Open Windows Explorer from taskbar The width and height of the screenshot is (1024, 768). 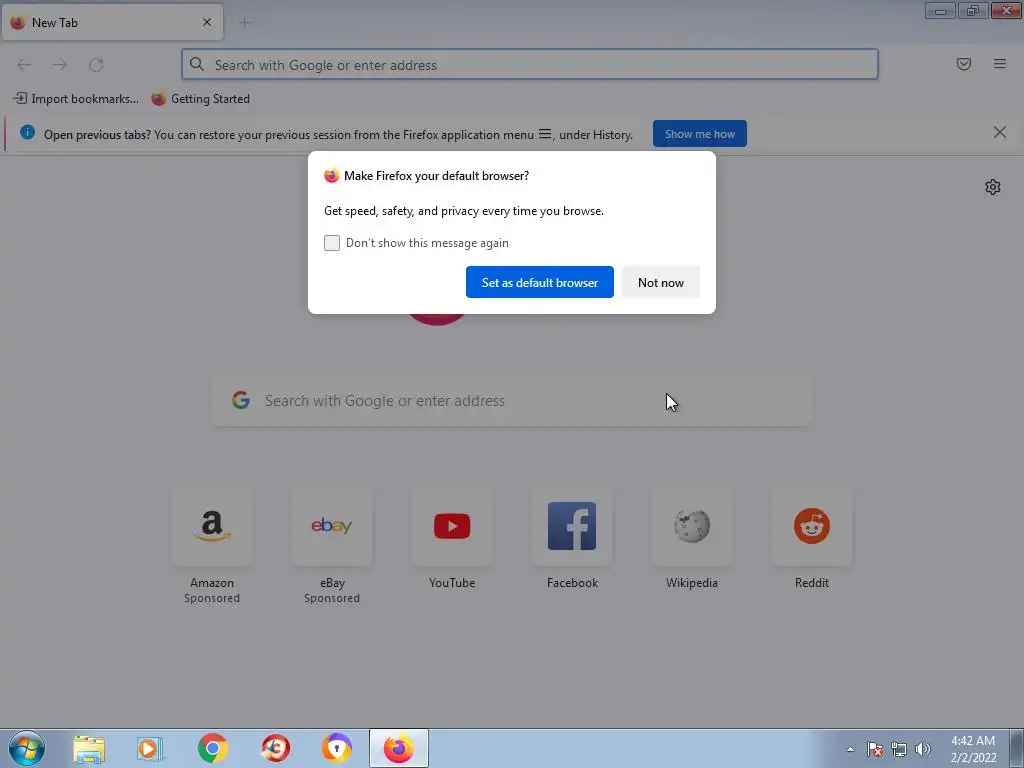[x=89, y=749]
